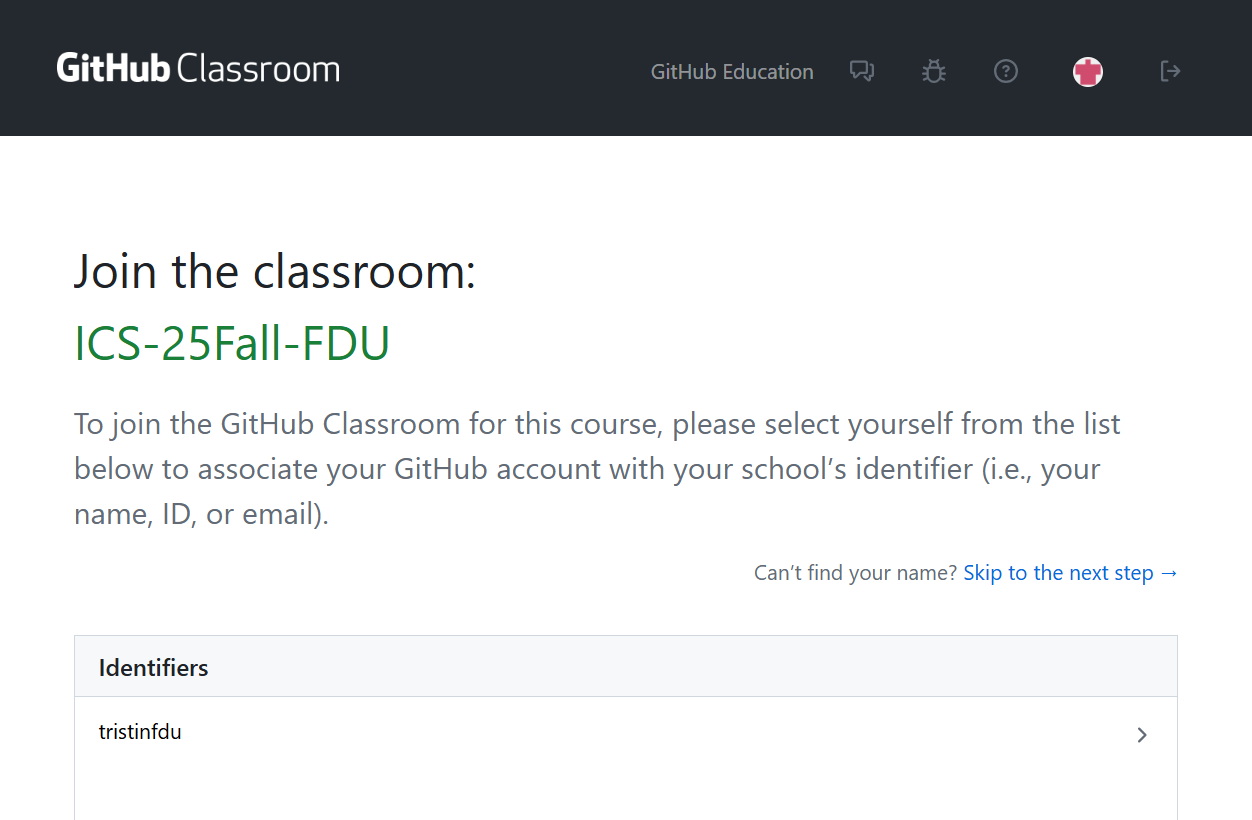Sign out using the exit arrow icon

(1170, 71)
